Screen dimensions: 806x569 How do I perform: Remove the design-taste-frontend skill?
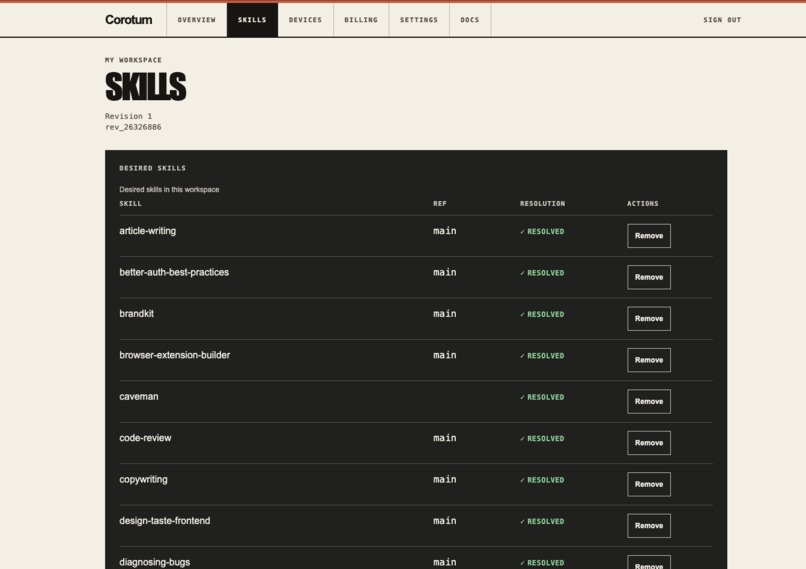tap(649, 526)
